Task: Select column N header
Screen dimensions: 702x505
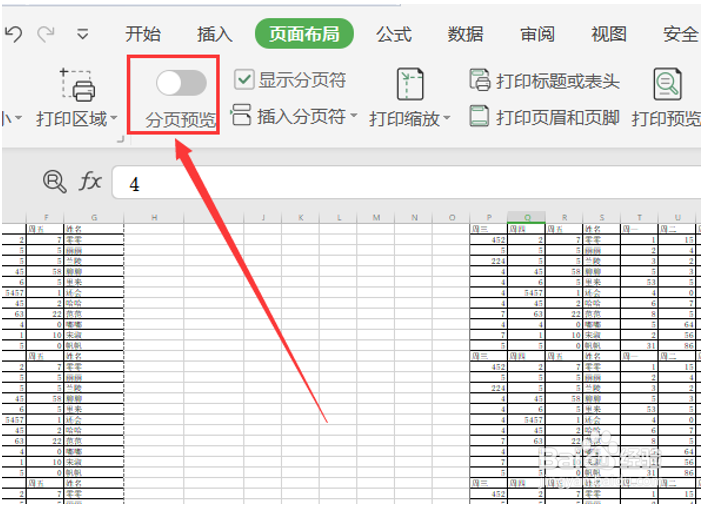Action: point(414,218)
